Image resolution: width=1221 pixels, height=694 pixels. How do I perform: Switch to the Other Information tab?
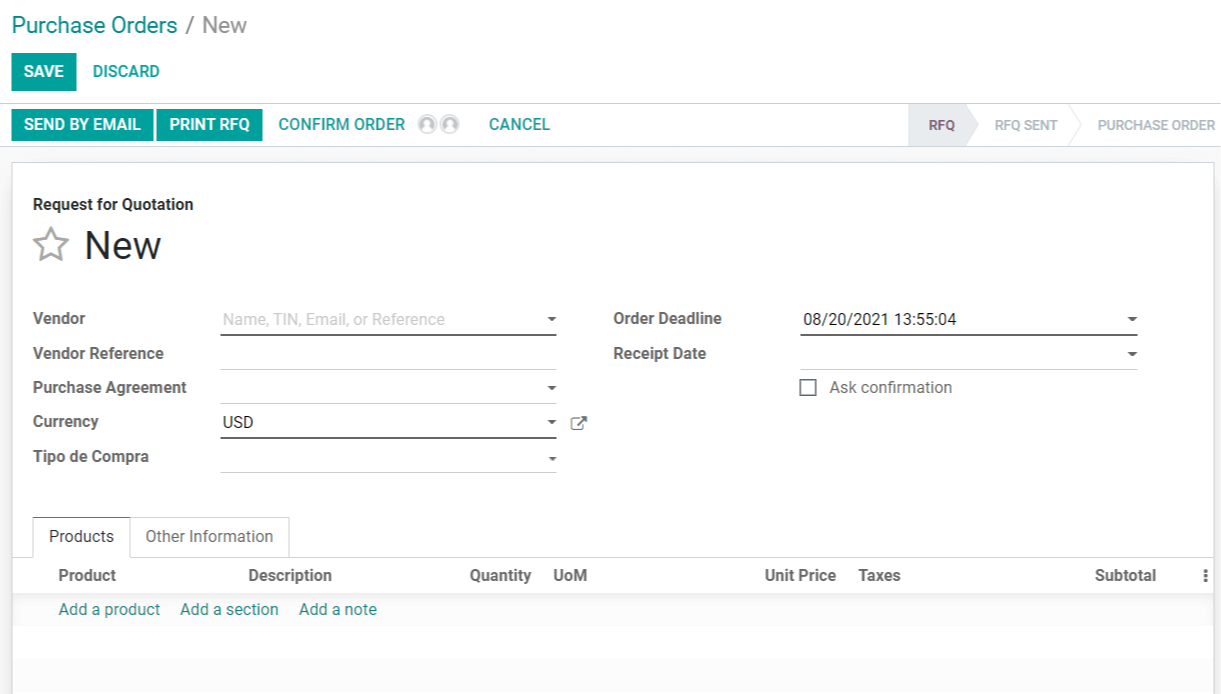pos(209,537)
